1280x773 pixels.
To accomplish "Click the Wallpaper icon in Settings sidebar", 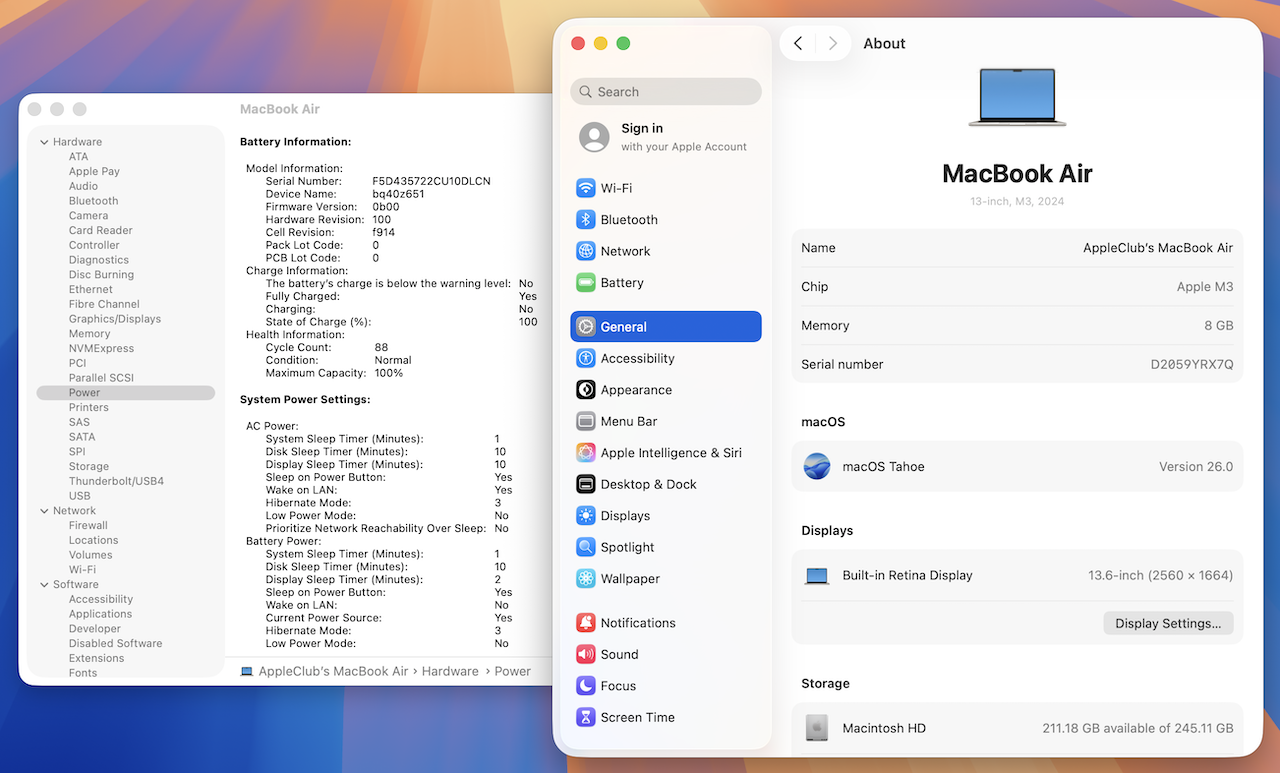I will pos(586,579).
